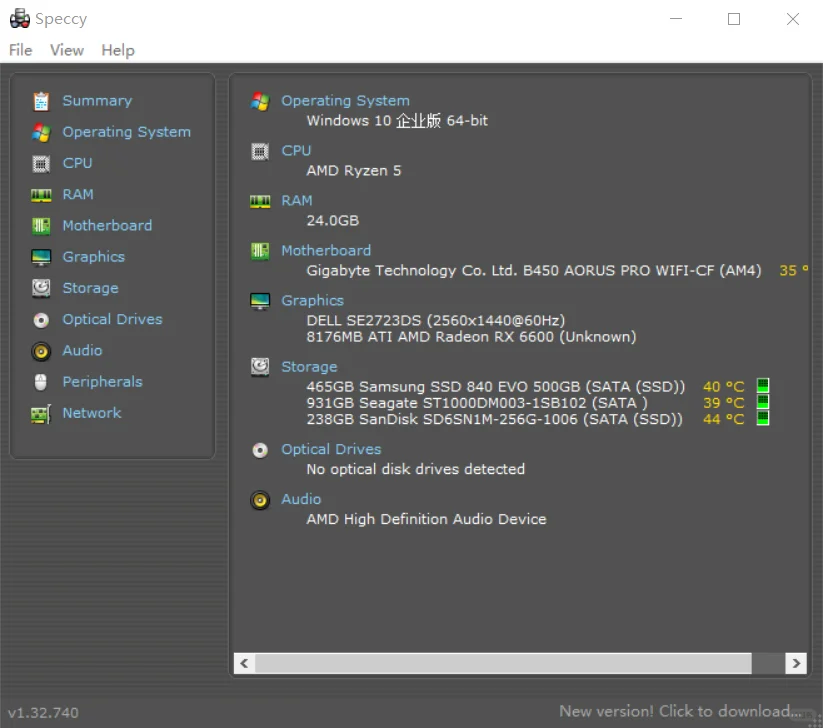Click the Operating System Windows flag sidebar icon
The height and width of the screenshot is (728, 823).
pyautogui.click(x=41, y=132)
